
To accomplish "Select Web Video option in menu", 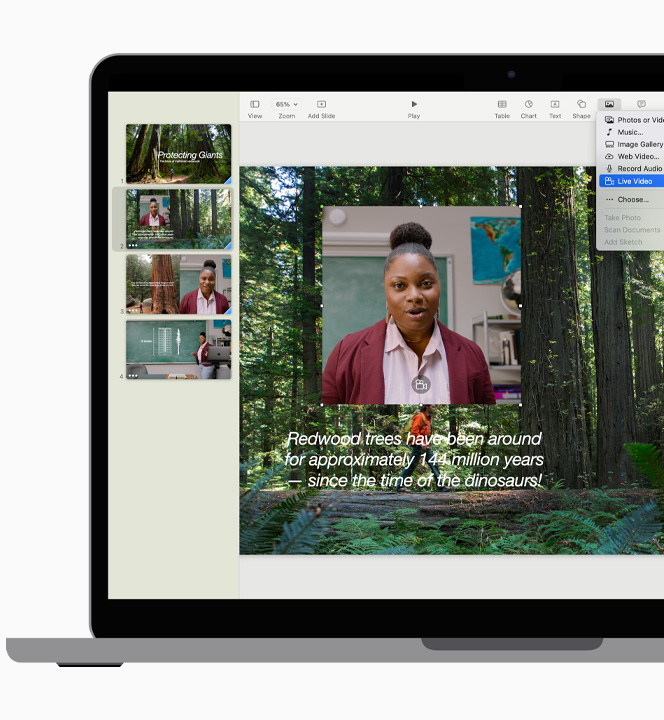I will point(637,157).
